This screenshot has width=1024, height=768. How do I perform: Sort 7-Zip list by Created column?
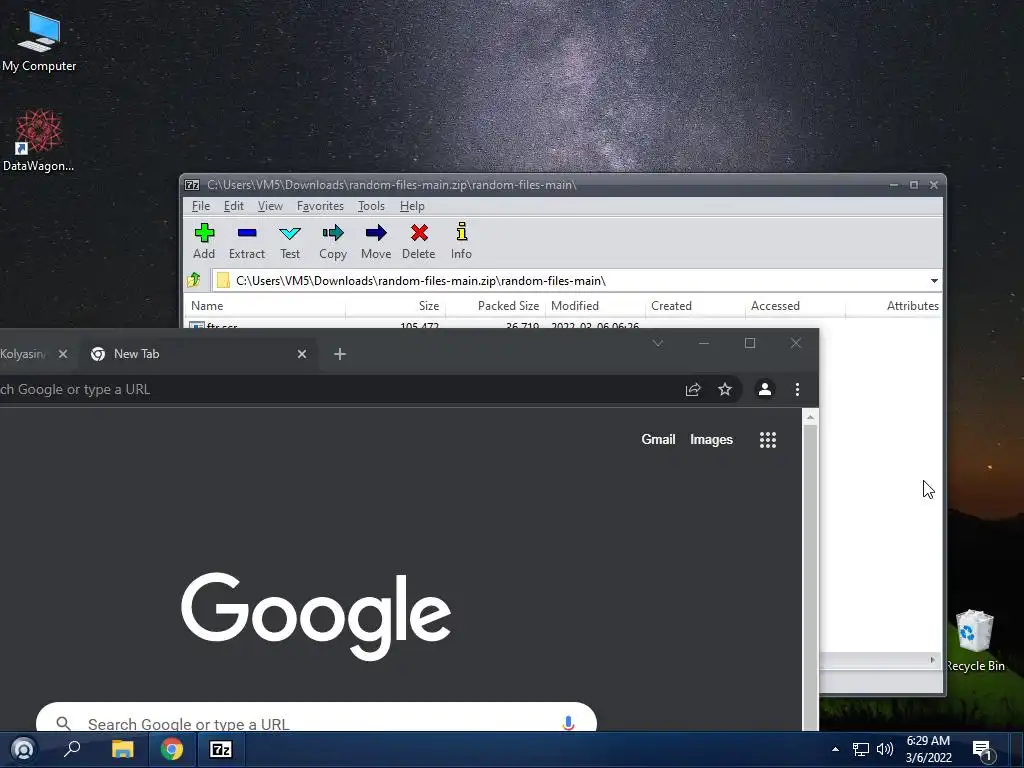(695, 306)
